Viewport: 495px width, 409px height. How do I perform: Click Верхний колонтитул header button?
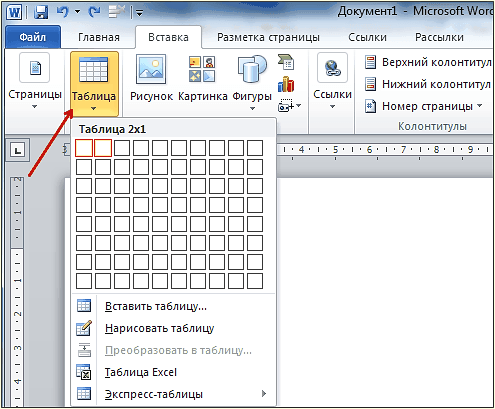tap(428, 62)
